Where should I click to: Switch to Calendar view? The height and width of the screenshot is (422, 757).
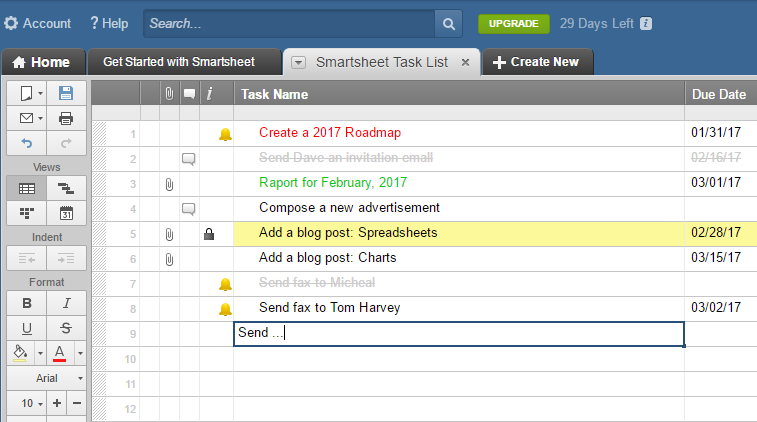(x=66, y=213)
